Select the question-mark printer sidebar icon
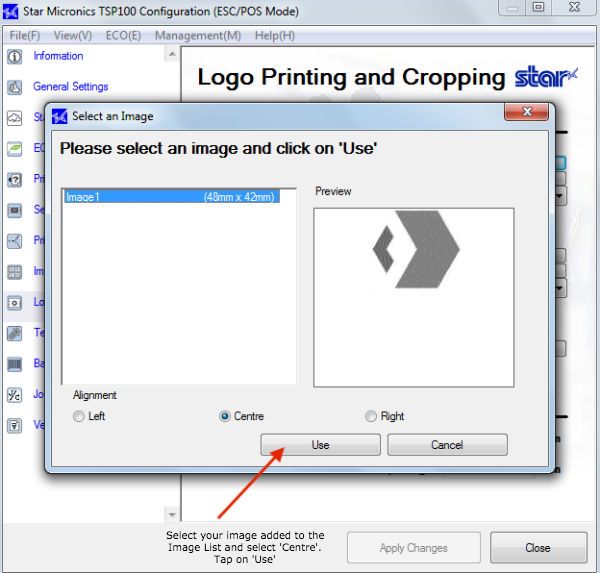The image size is (600, 573). coord(15,180)
